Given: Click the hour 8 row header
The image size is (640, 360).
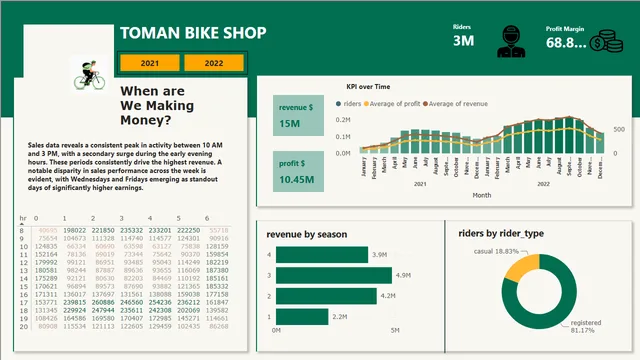Looking at the screenshot, I should [x=22, y=231].
